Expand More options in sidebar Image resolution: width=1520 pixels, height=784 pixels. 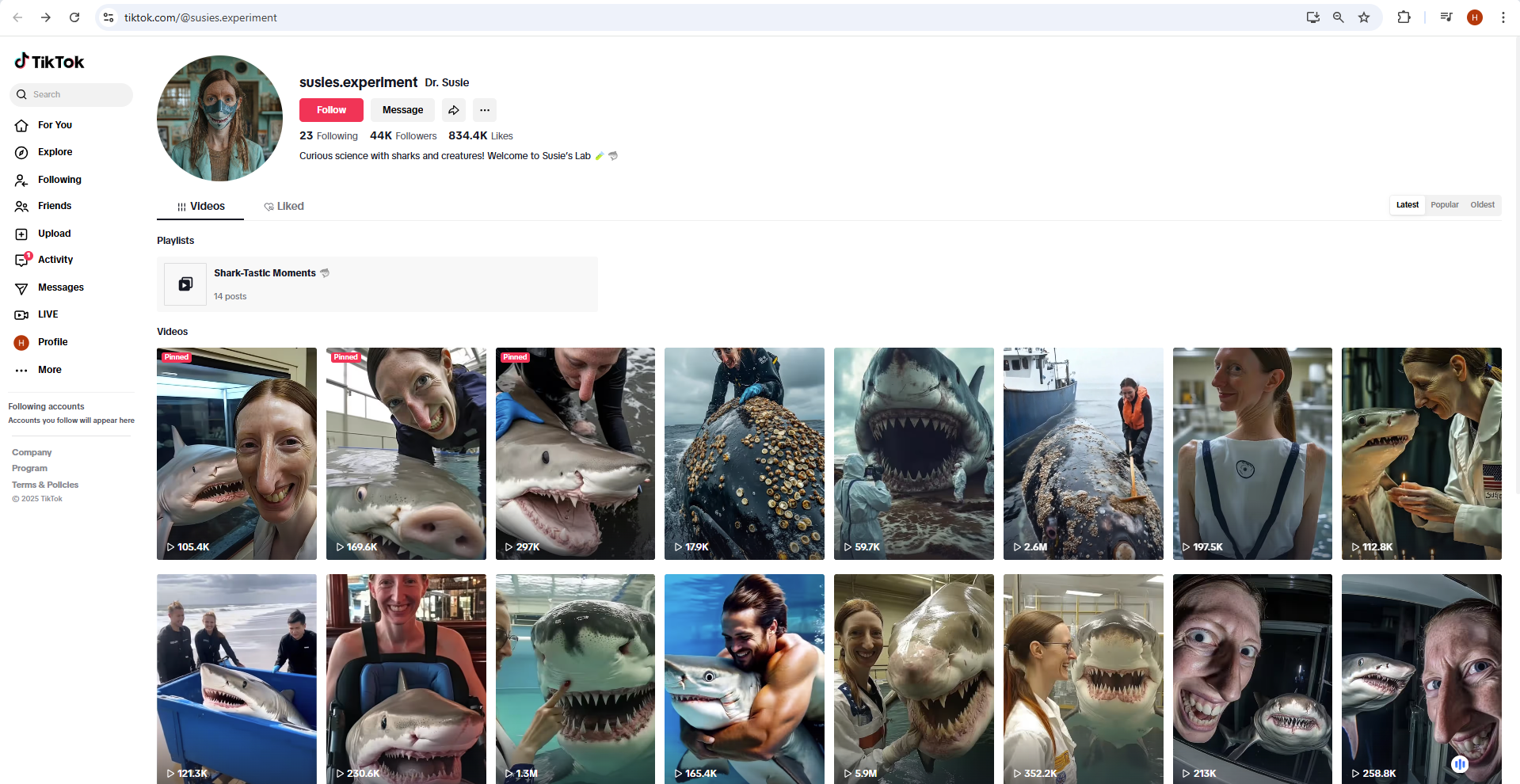[x=21, y=370]
